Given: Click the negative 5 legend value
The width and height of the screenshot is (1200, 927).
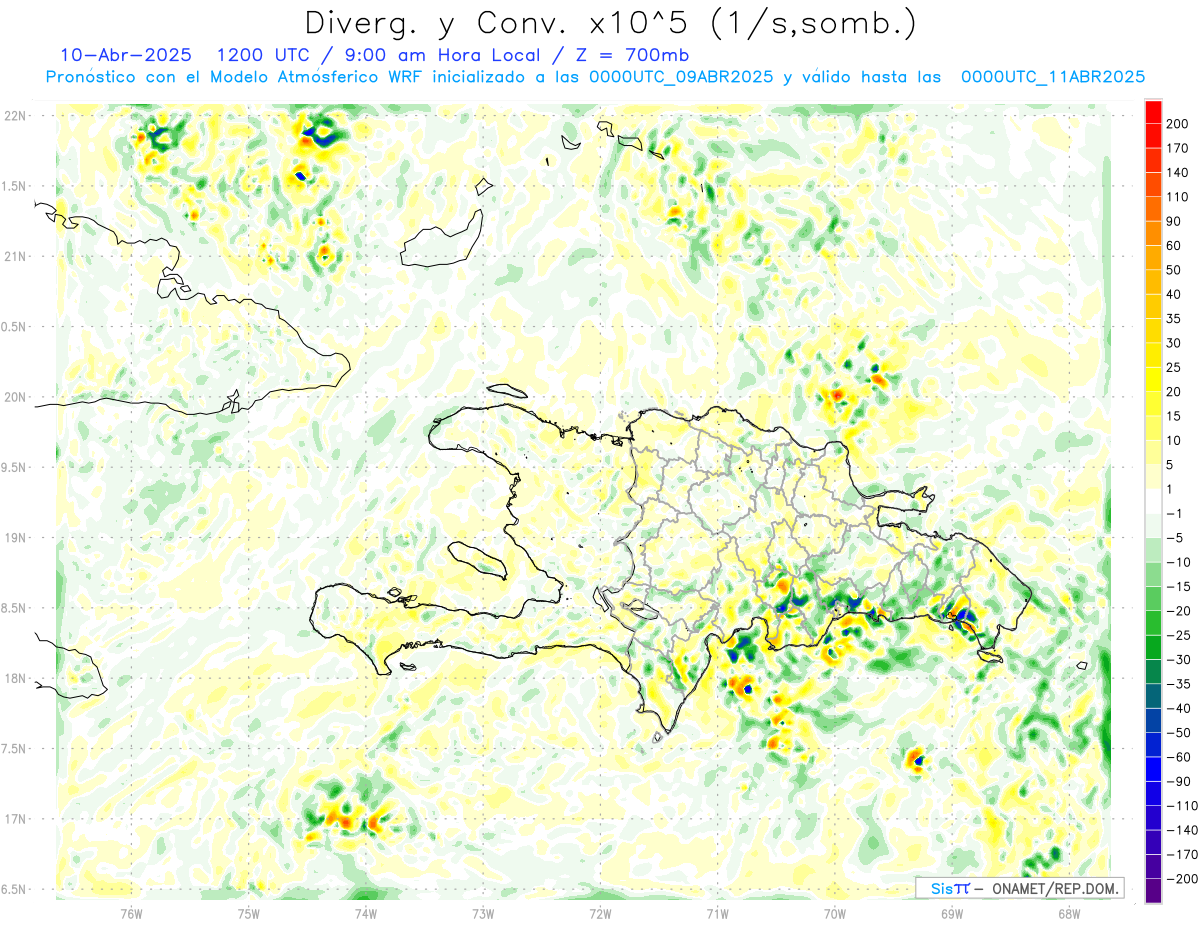Looking at the screenshot, I should (1174, 538).
